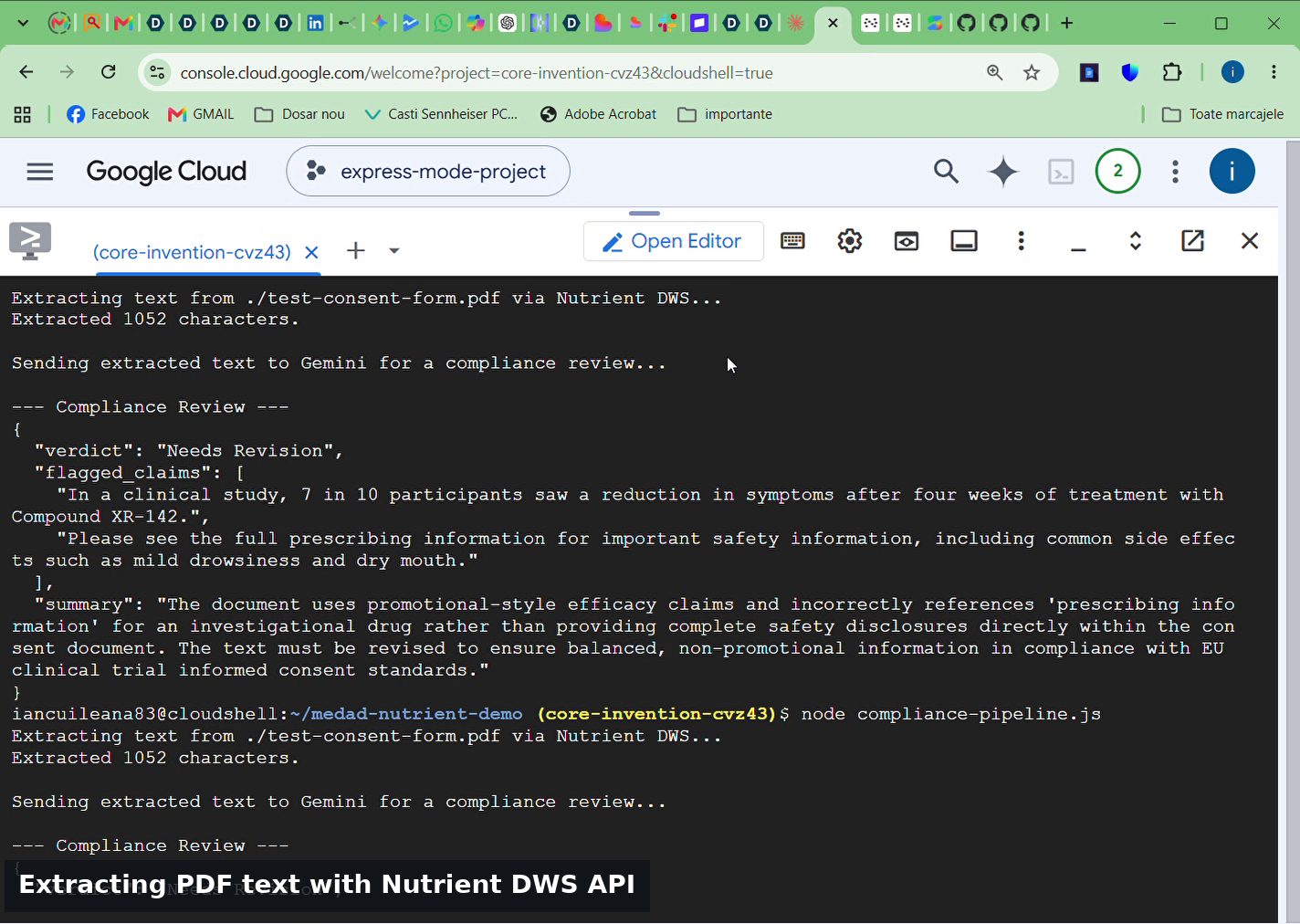Open Web Preview in Cloud Shell
1300x924 pixels.
(907, 241)
